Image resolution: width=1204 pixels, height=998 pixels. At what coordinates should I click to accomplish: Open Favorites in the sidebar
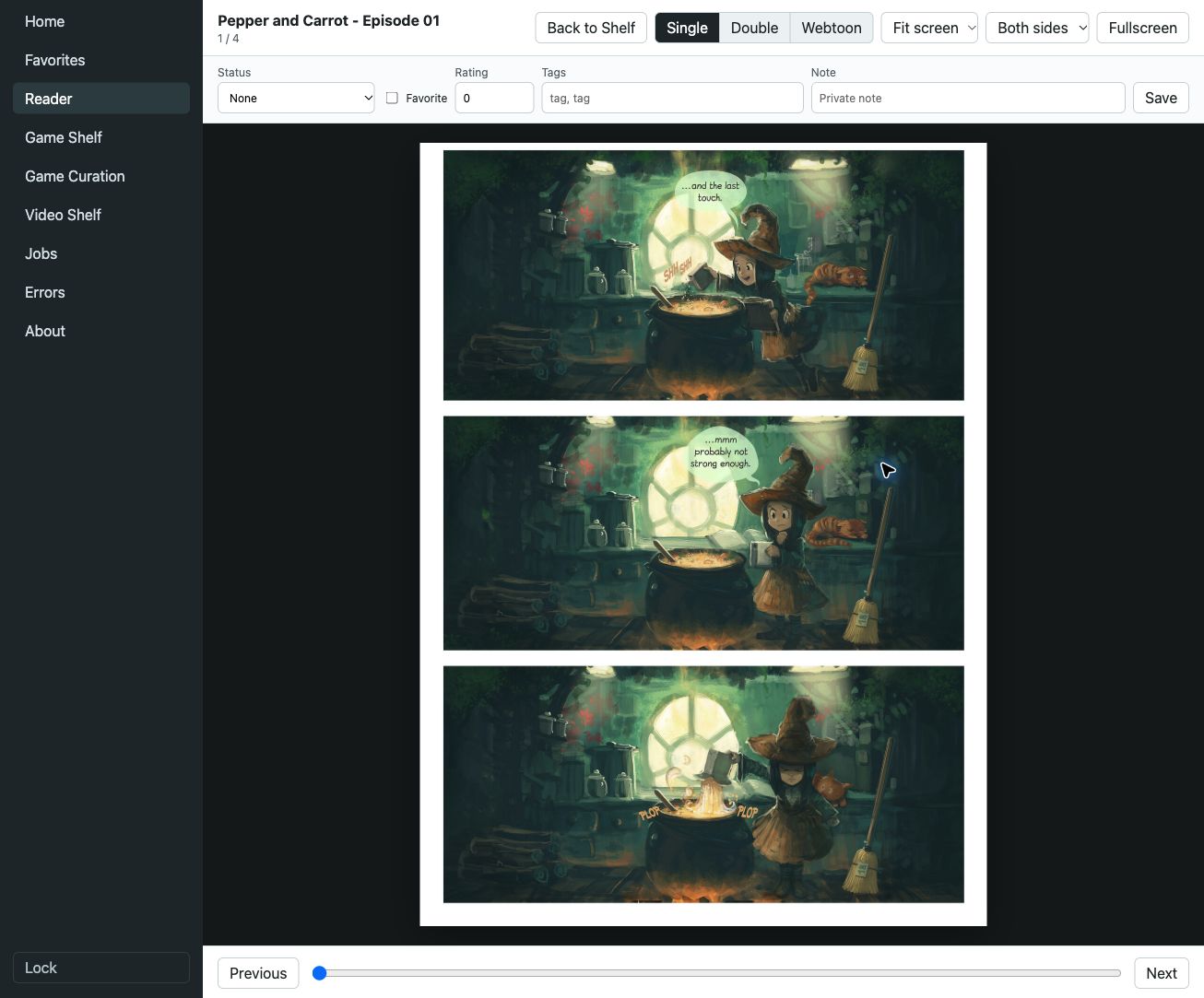coord(101,60)
